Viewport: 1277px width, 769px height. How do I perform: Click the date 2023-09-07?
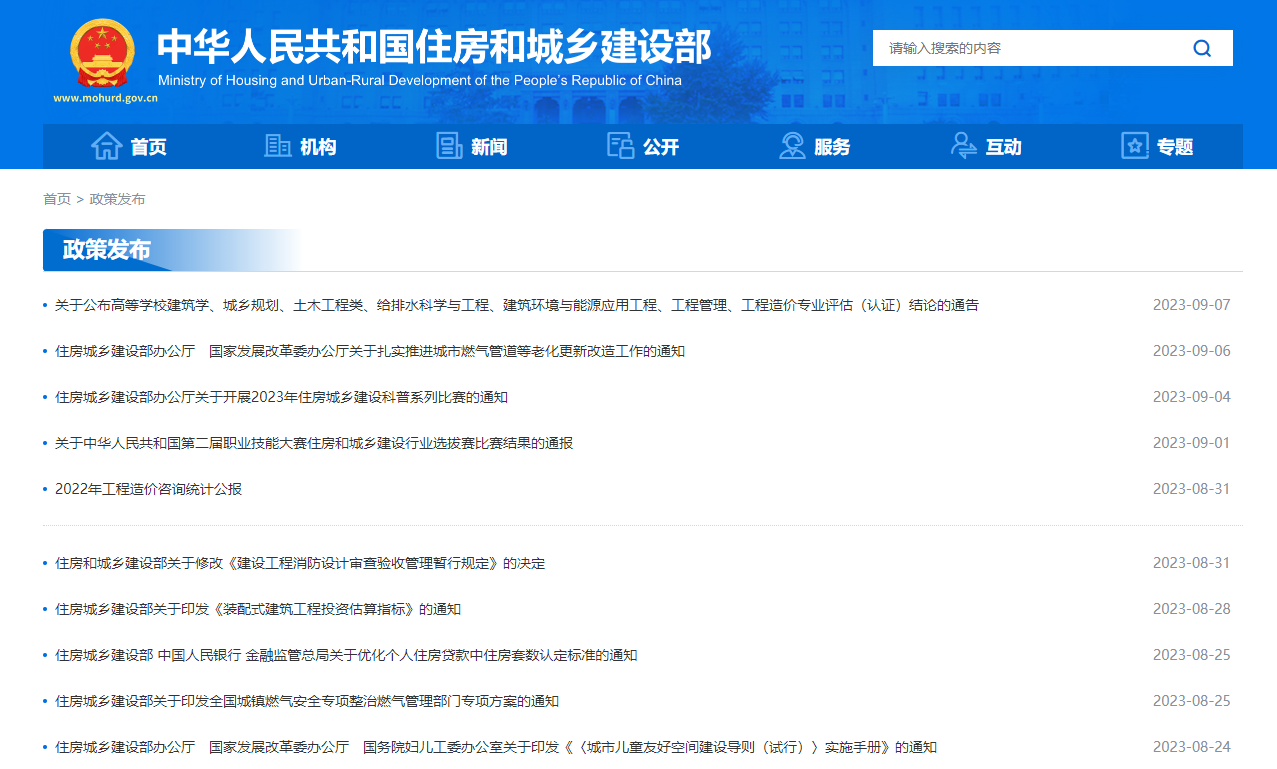coord(1191,305)
